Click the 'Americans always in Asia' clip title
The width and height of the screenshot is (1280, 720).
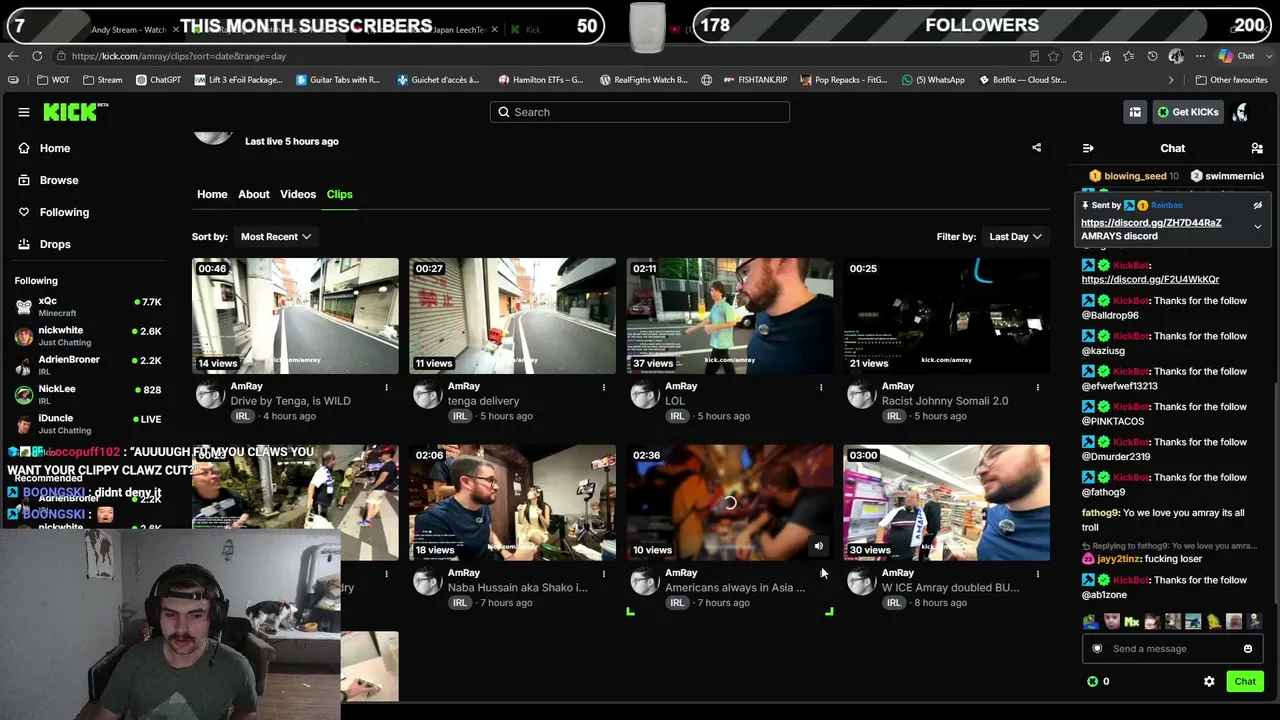tap(735, 588)
